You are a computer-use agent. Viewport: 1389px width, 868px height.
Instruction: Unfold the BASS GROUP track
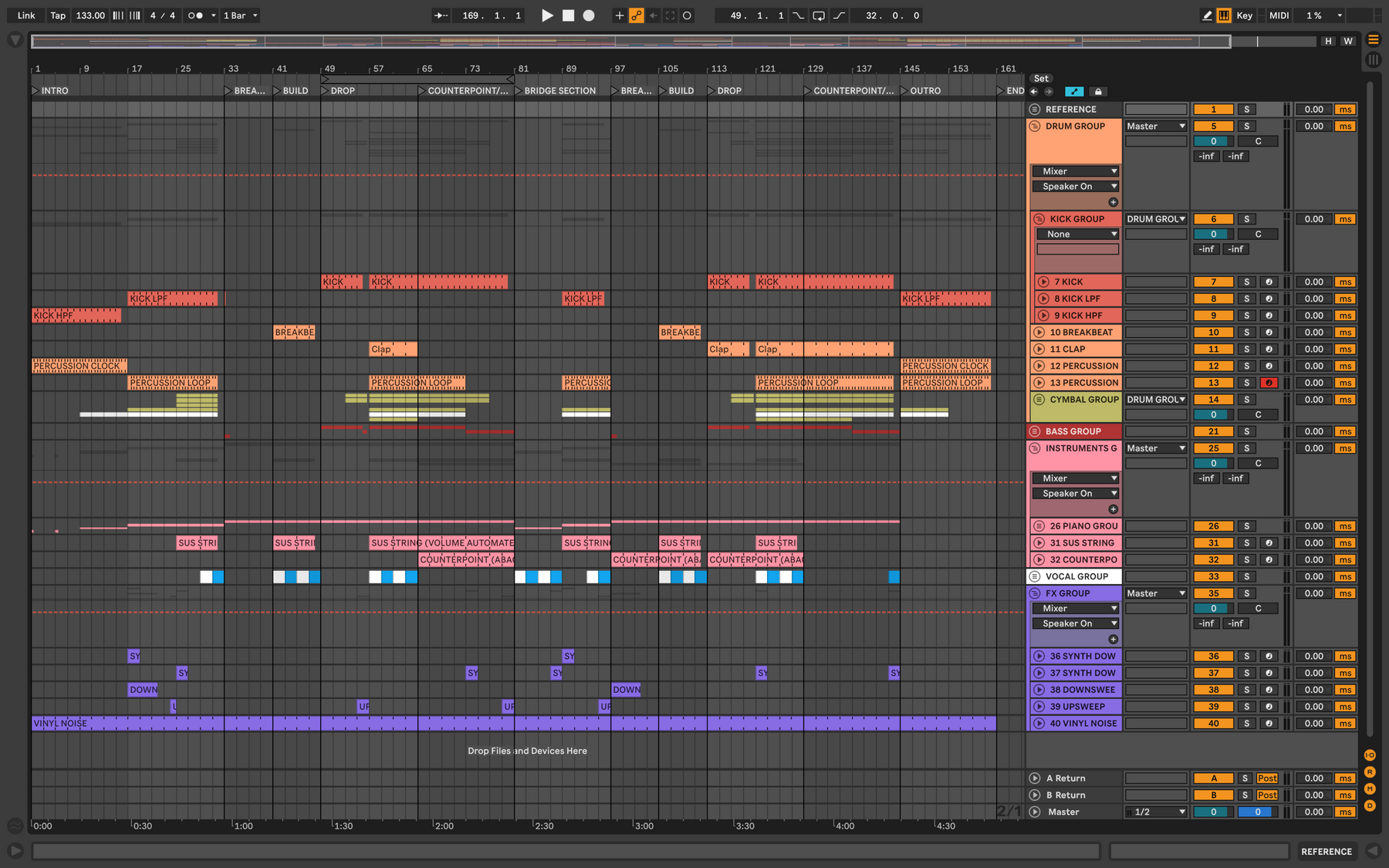click(1035, 431)
